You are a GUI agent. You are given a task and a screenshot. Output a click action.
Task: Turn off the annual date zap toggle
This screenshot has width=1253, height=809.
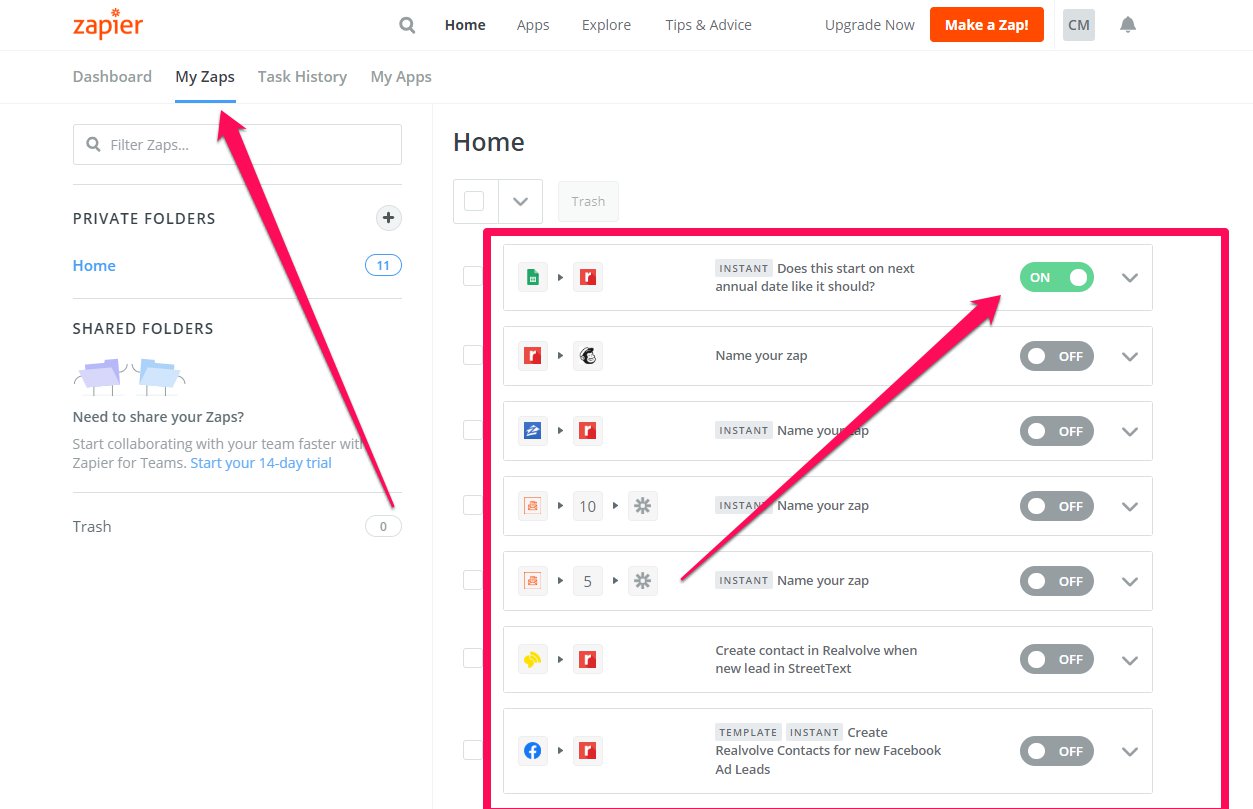[1057, 277]
